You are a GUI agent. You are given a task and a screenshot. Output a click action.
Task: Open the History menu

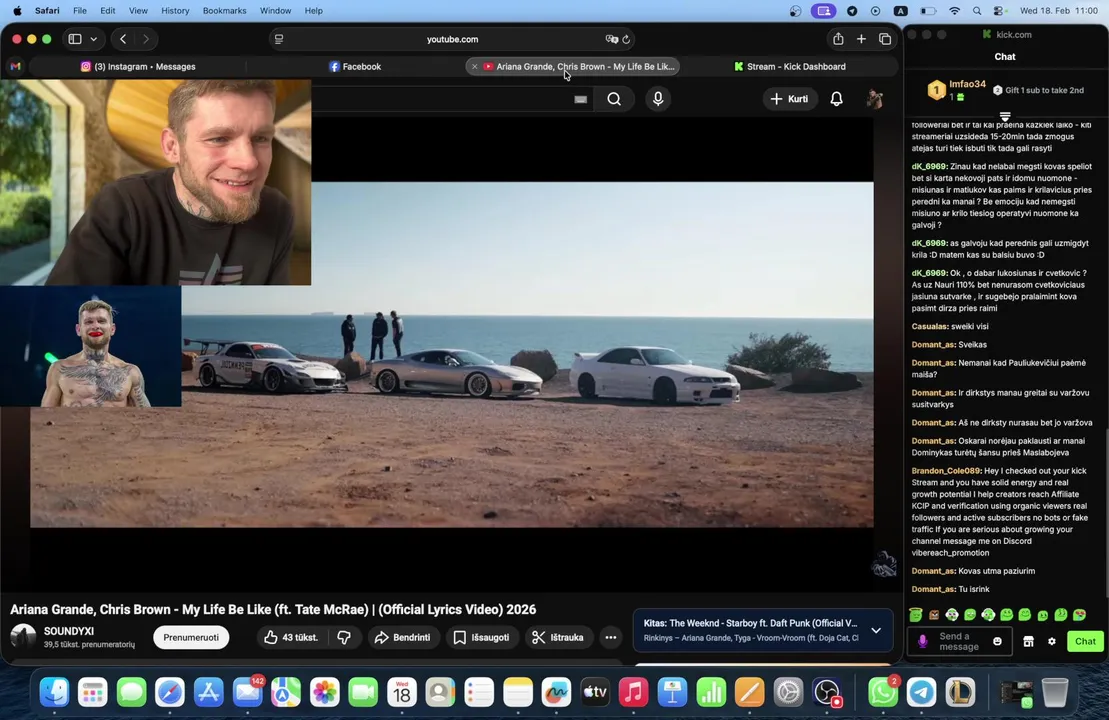coord(175,11)
